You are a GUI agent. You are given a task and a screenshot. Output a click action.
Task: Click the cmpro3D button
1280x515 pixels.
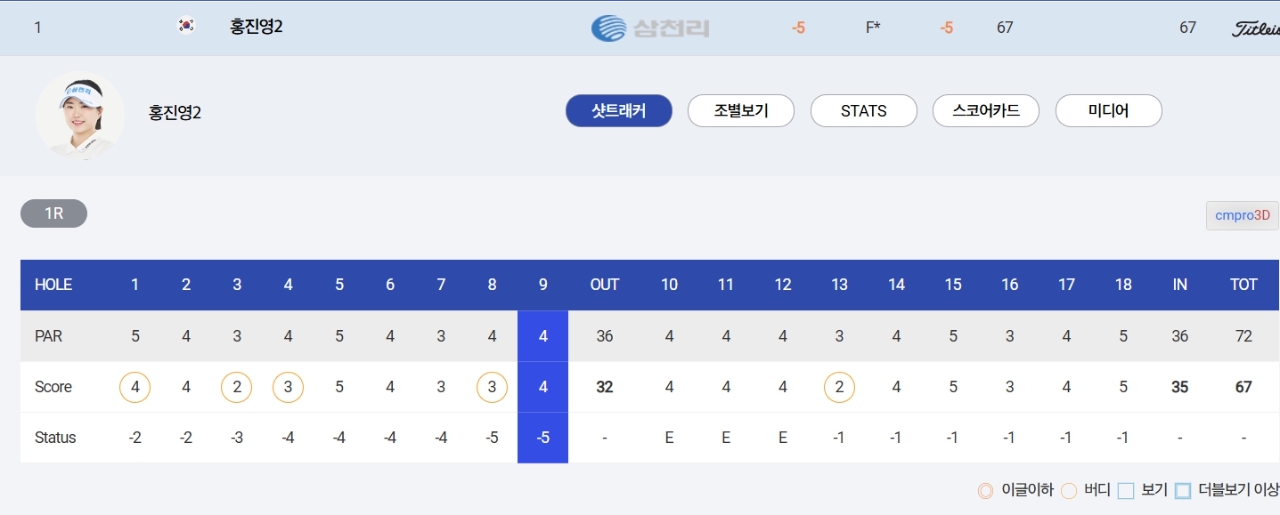coord(1242,215)
